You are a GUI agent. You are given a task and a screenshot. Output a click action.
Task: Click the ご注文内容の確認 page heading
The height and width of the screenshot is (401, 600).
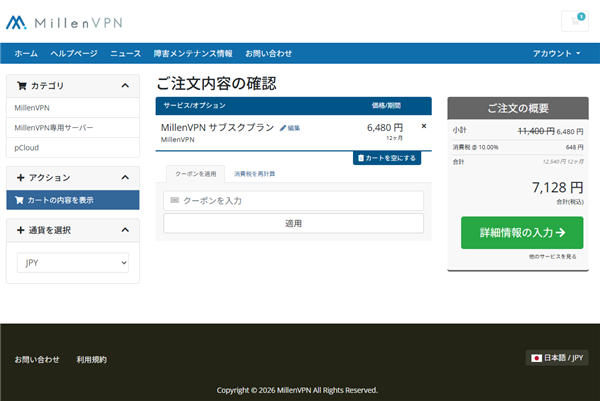click(217, 83)
